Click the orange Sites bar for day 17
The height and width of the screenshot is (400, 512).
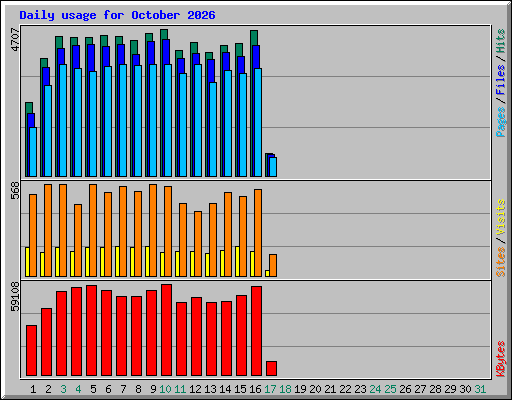tap(273, 265)
